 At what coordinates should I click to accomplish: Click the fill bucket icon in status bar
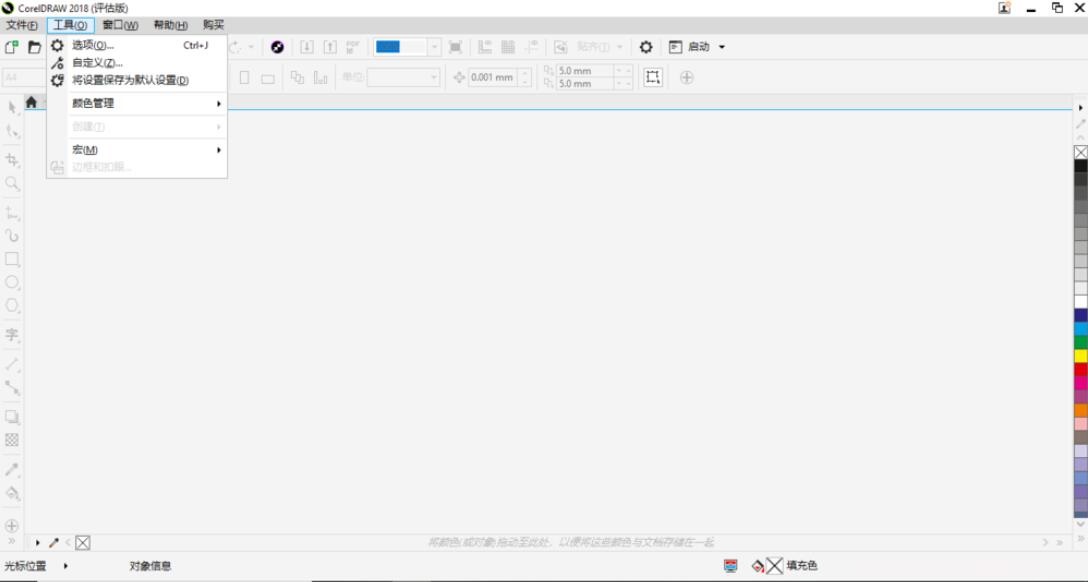coord(758,566)
